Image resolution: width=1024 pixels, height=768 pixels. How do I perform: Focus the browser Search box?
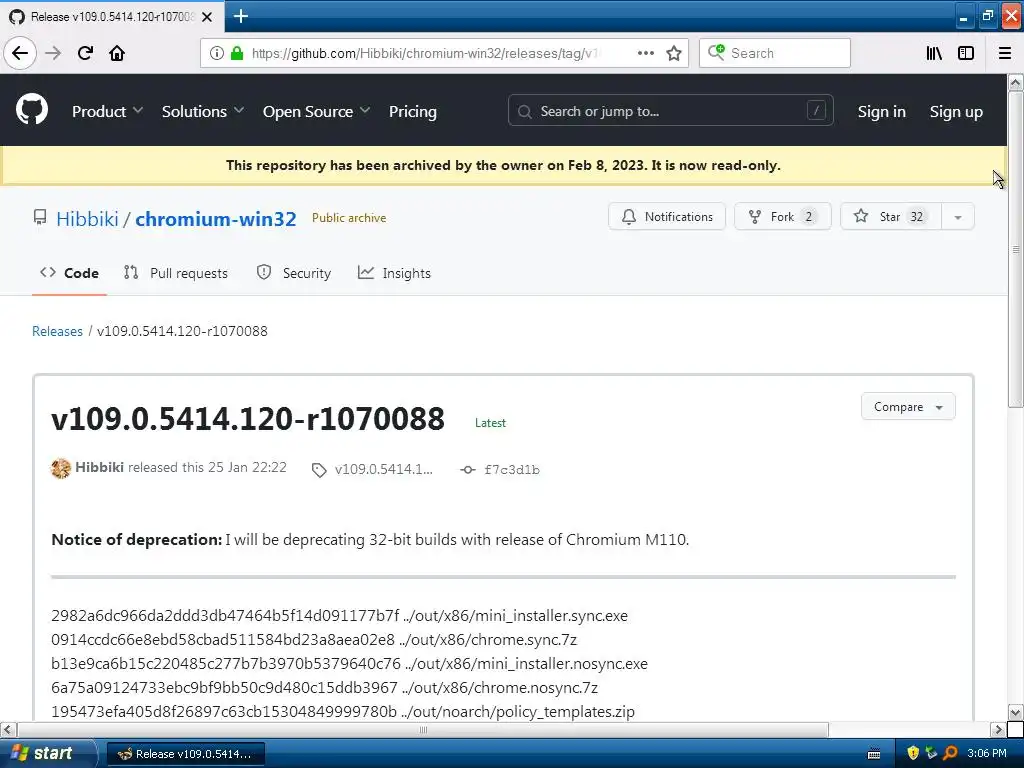(775, 53)
